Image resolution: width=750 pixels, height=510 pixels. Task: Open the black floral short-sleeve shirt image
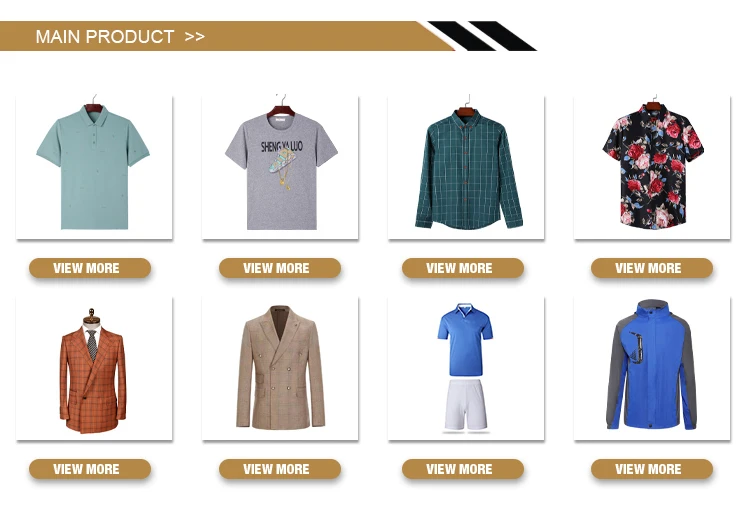coord(652,167)
